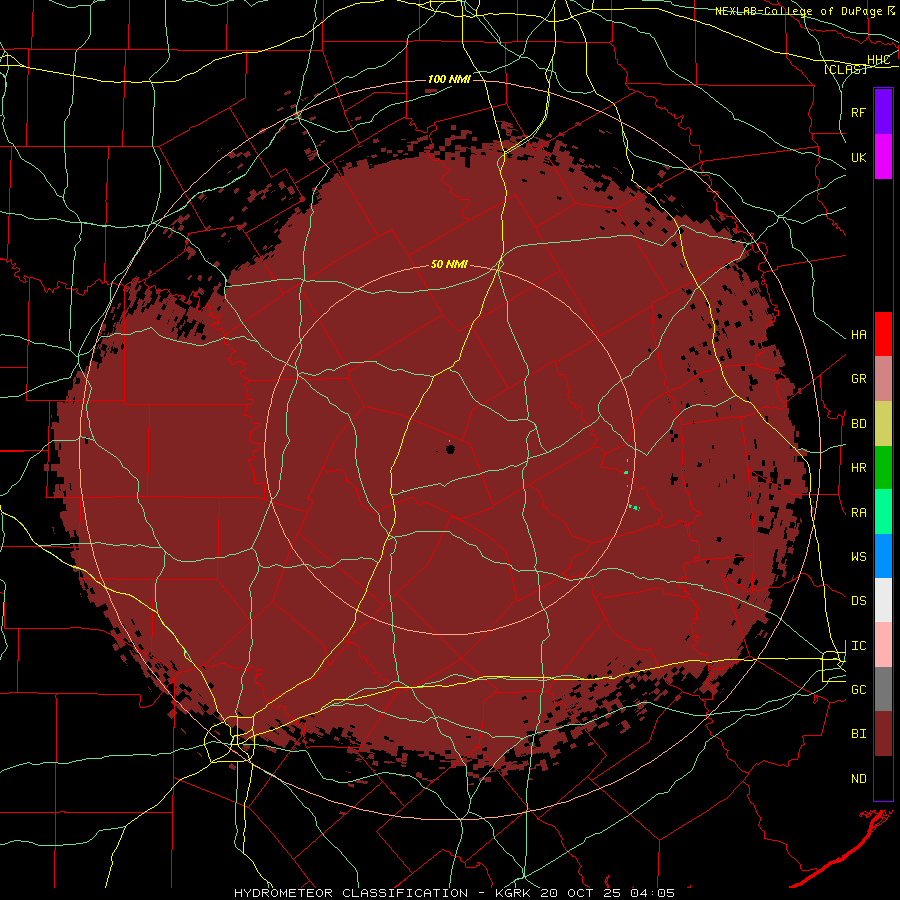
Task: Click the black radar site dot at center
Action: 450,449
